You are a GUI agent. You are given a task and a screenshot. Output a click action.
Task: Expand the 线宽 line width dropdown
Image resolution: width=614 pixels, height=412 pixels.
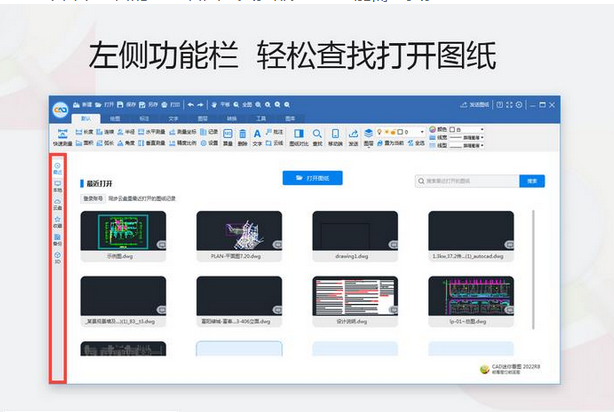[482, 137]
